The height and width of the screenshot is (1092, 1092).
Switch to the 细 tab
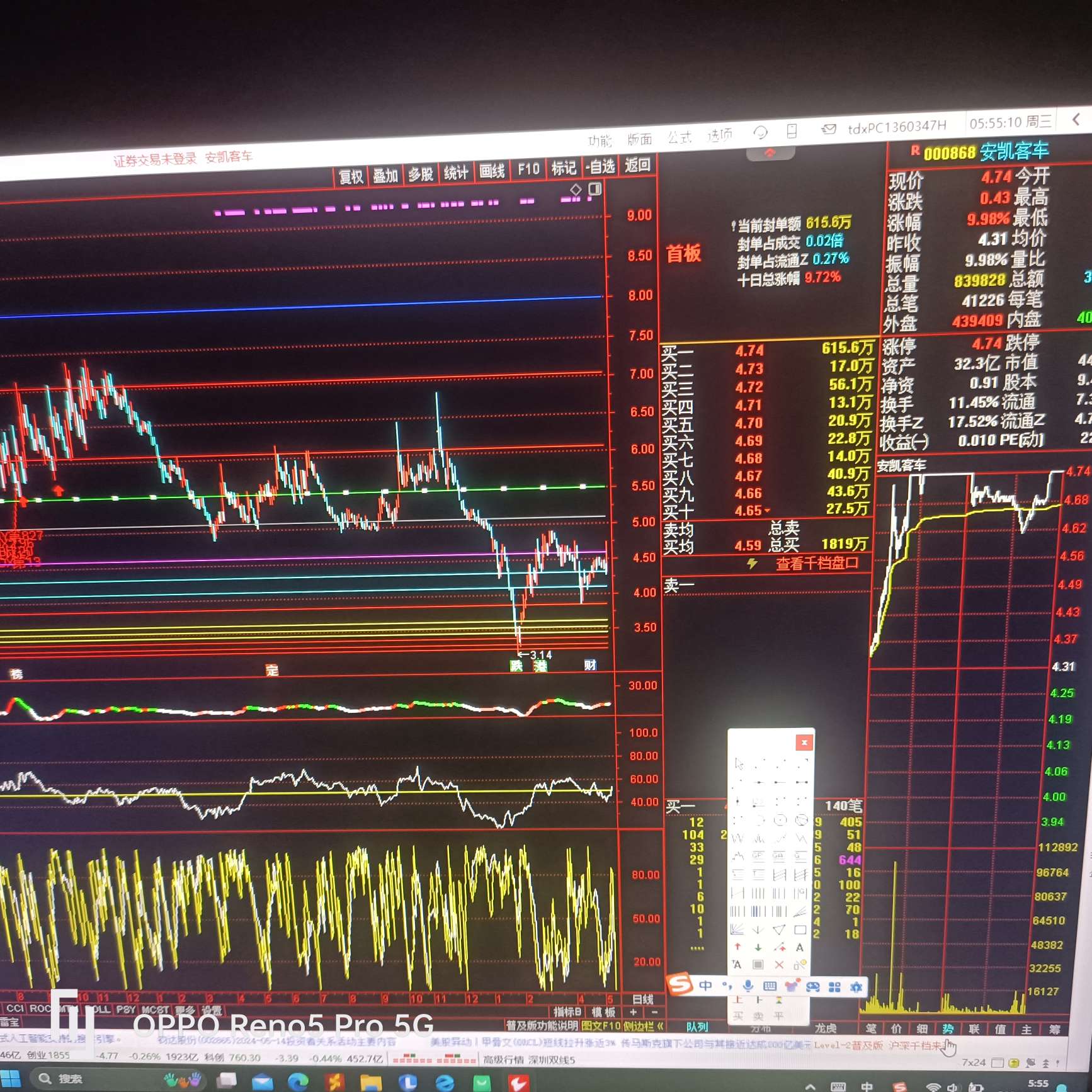[x=922, y=1029]
